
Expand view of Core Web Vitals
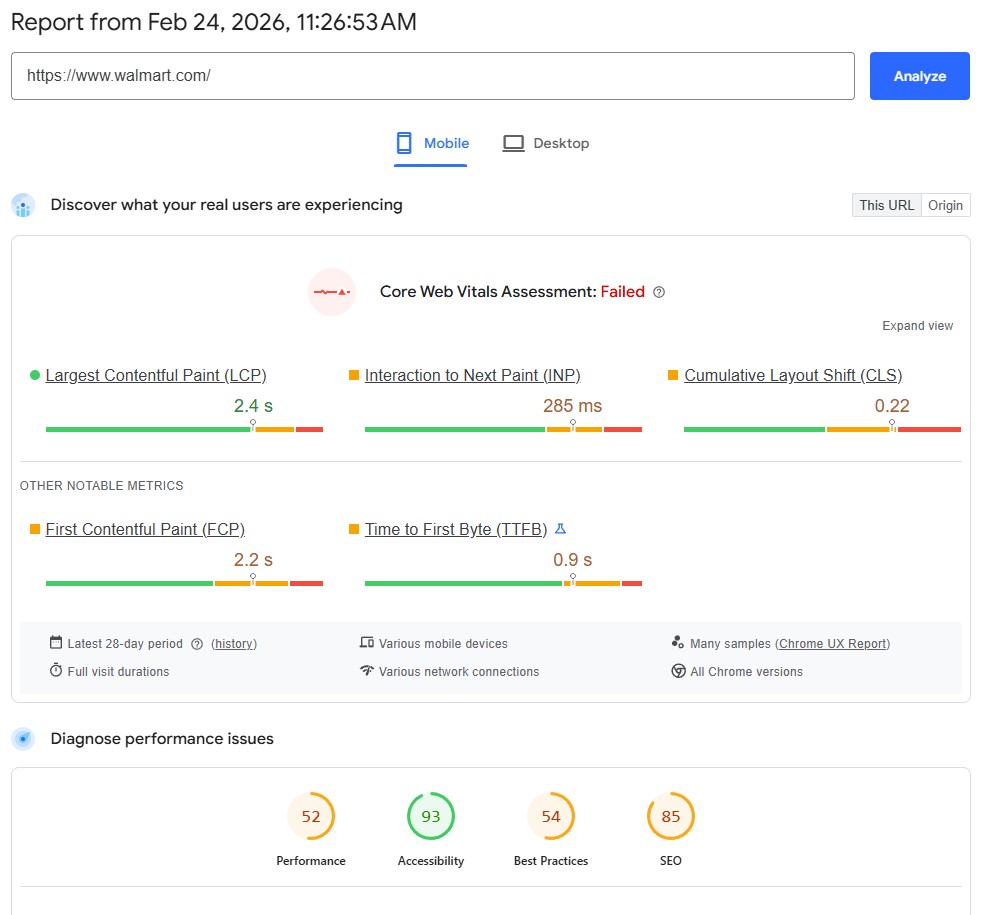tap(917, 326)
